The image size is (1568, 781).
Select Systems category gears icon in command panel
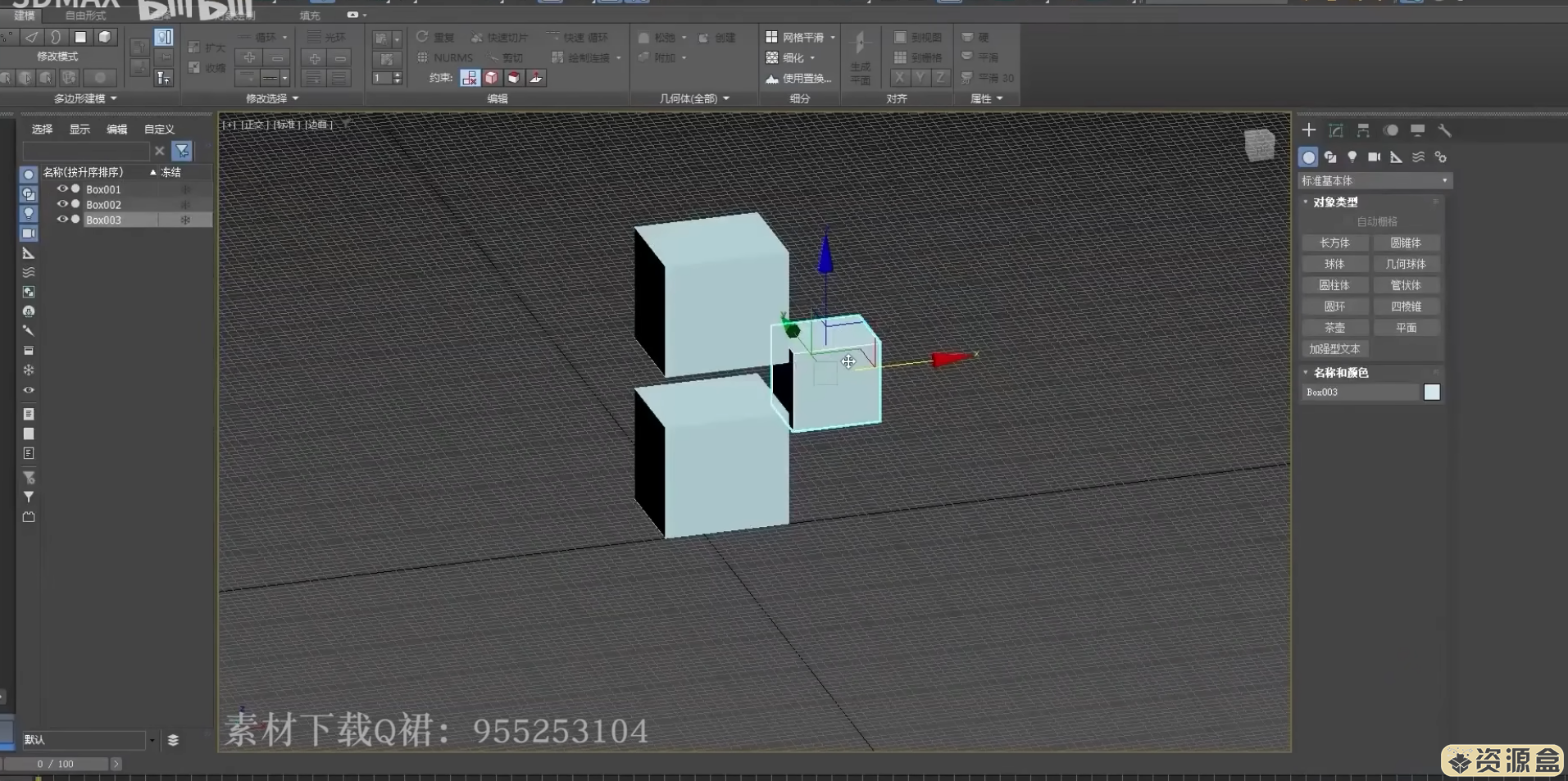coord(1440,157)
